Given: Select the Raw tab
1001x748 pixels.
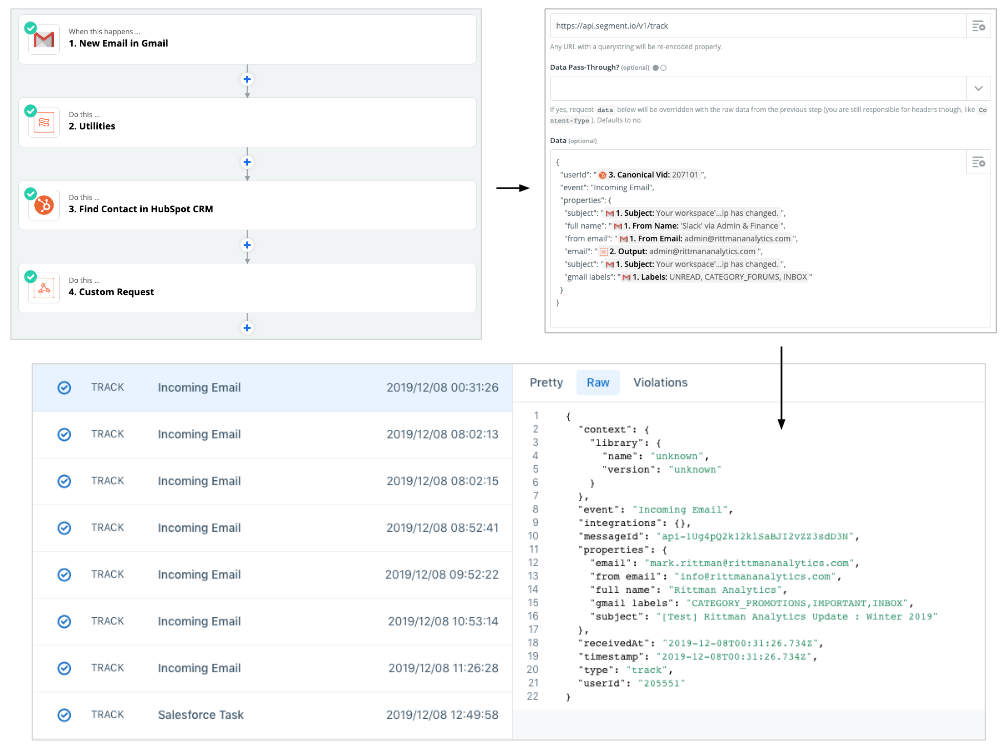Looking at the screenshot, I should click(598, 383).
